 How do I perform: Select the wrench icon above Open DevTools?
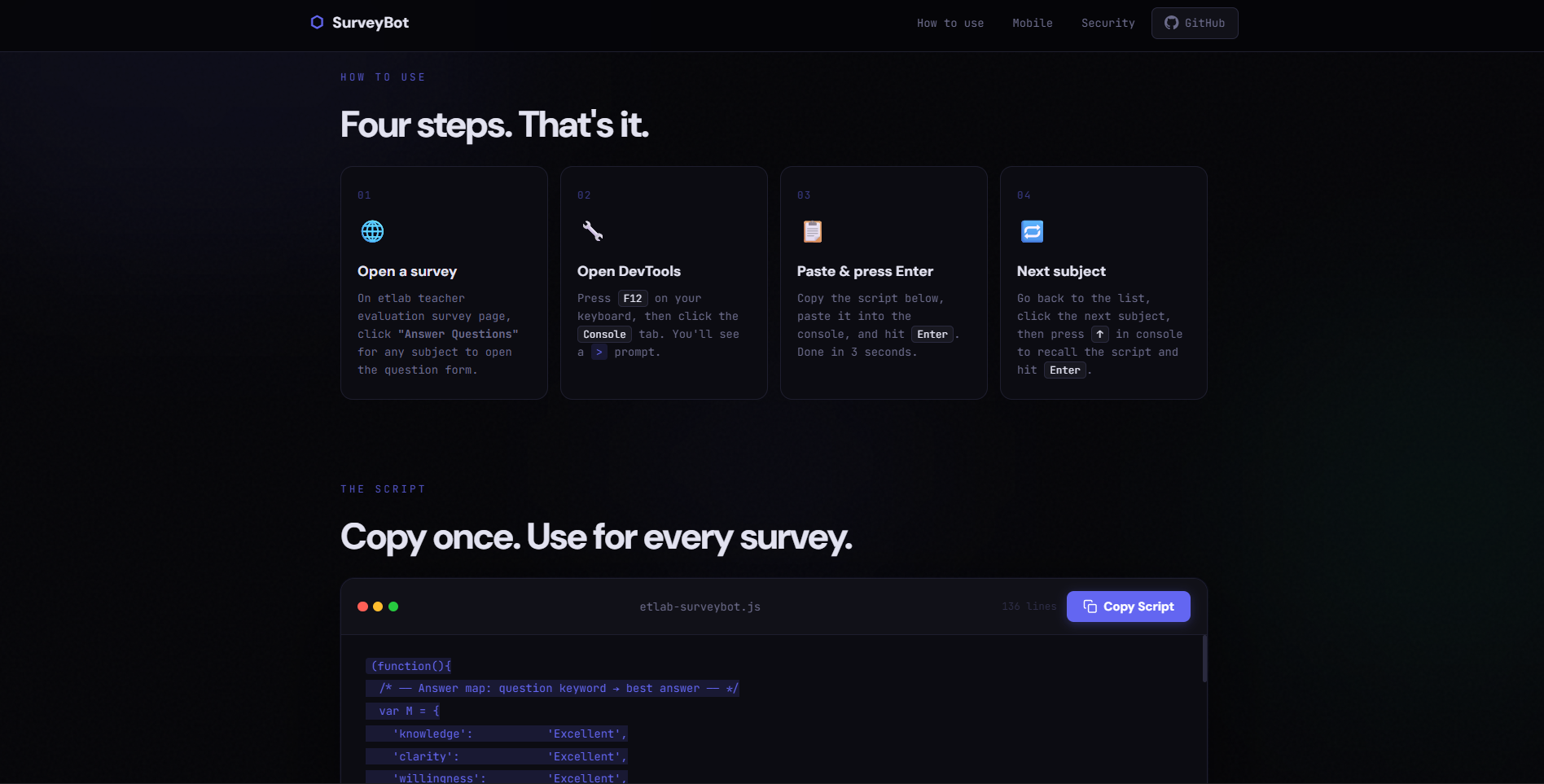(593, 231)
